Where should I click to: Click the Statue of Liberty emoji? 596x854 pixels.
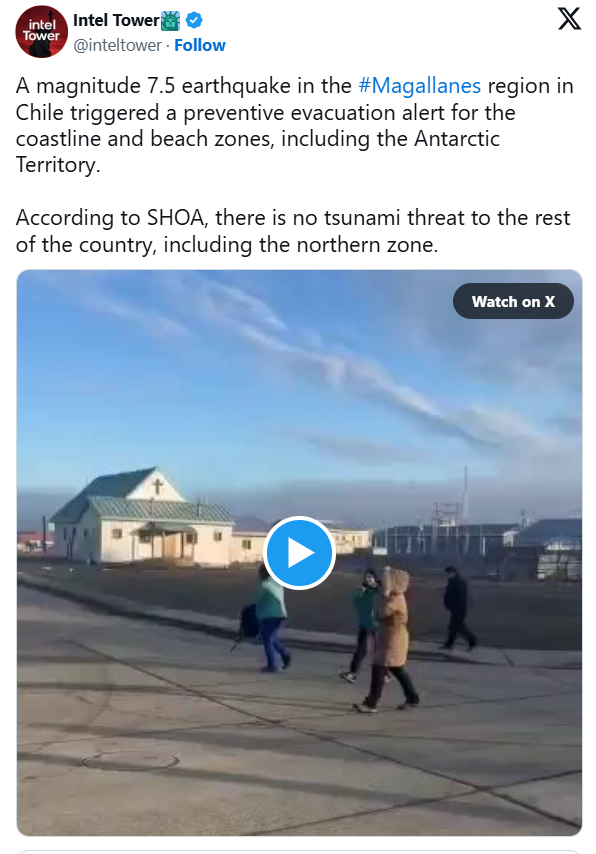[171, 21]
